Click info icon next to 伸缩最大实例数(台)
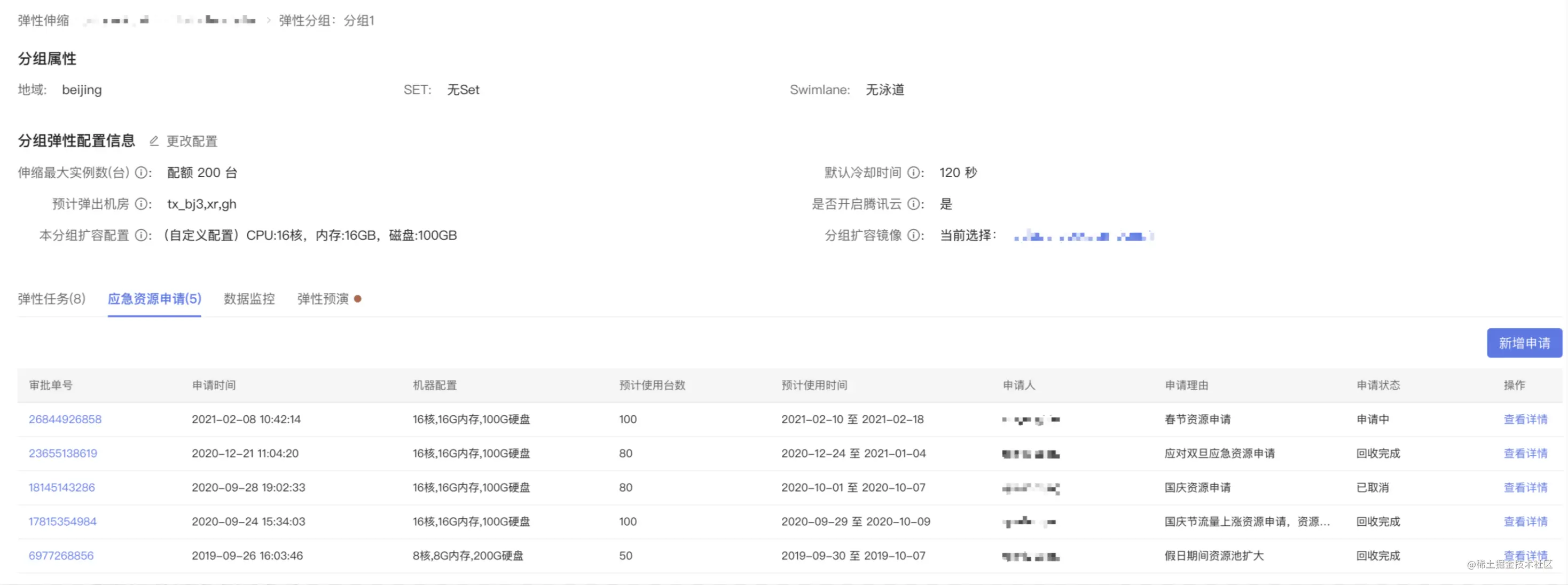1568x585 pixels. point(140,173)
